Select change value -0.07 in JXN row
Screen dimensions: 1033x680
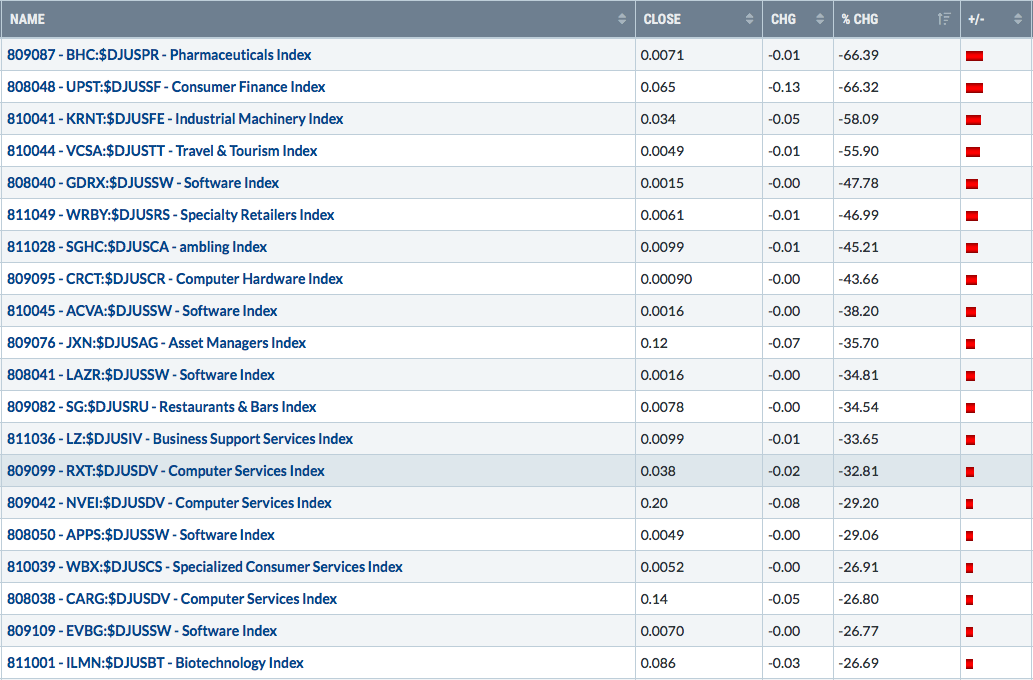pos(784,343)
